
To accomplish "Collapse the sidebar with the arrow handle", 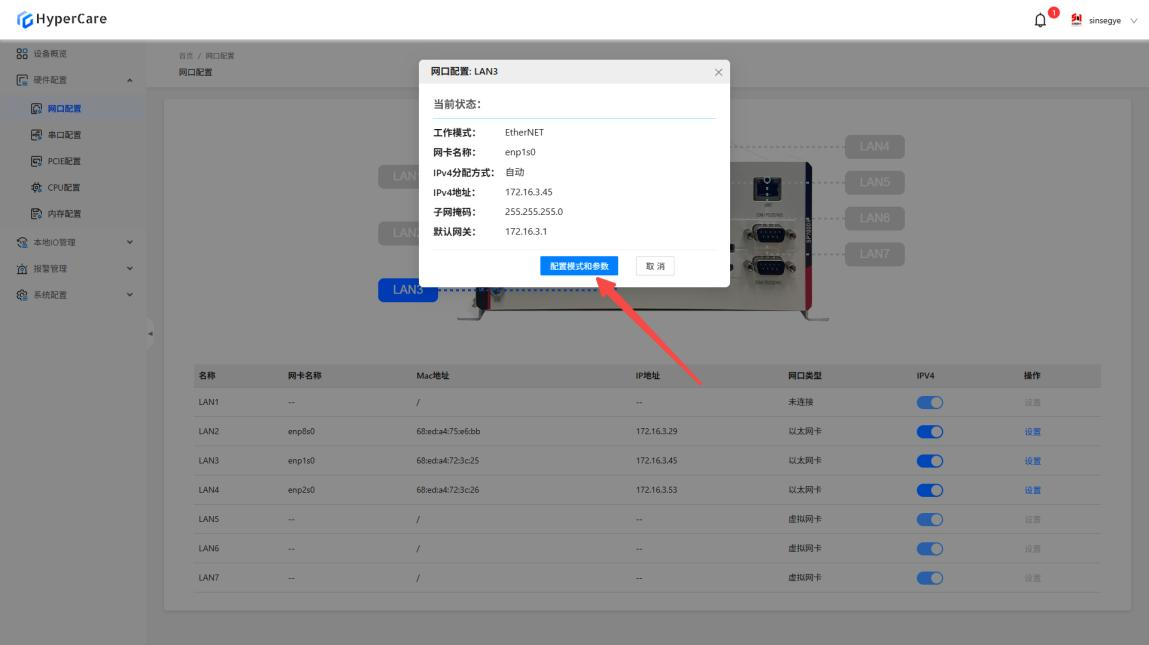I will point(150,333).
